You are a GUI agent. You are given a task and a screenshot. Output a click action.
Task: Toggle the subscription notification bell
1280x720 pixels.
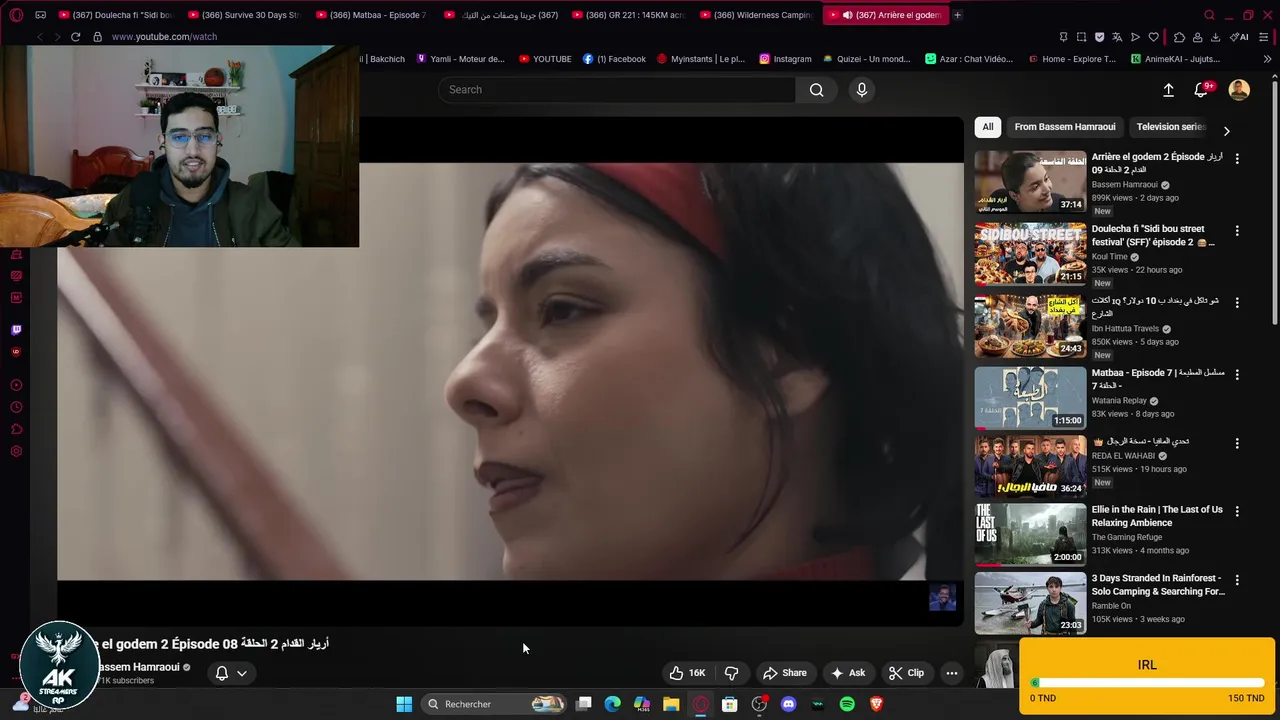222,673
